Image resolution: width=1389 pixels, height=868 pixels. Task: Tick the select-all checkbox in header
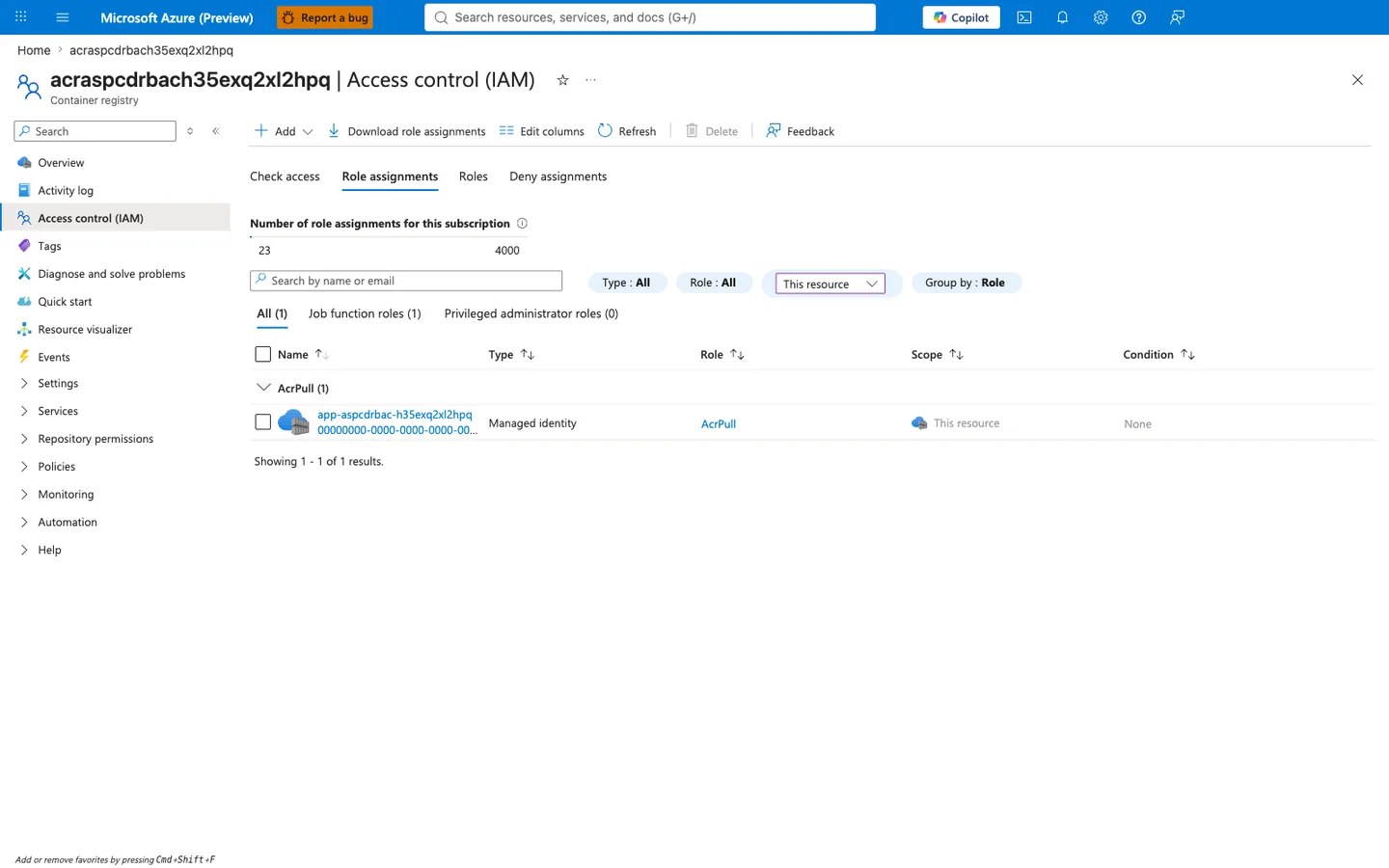pyautogui.click(x=263, y=355)
